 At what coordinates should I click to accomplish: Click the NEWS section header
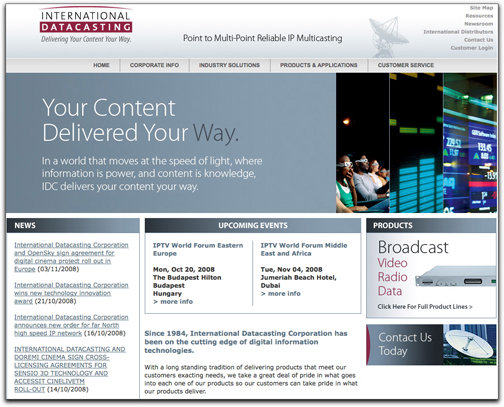pyautogui.click(x=73, y=225)
